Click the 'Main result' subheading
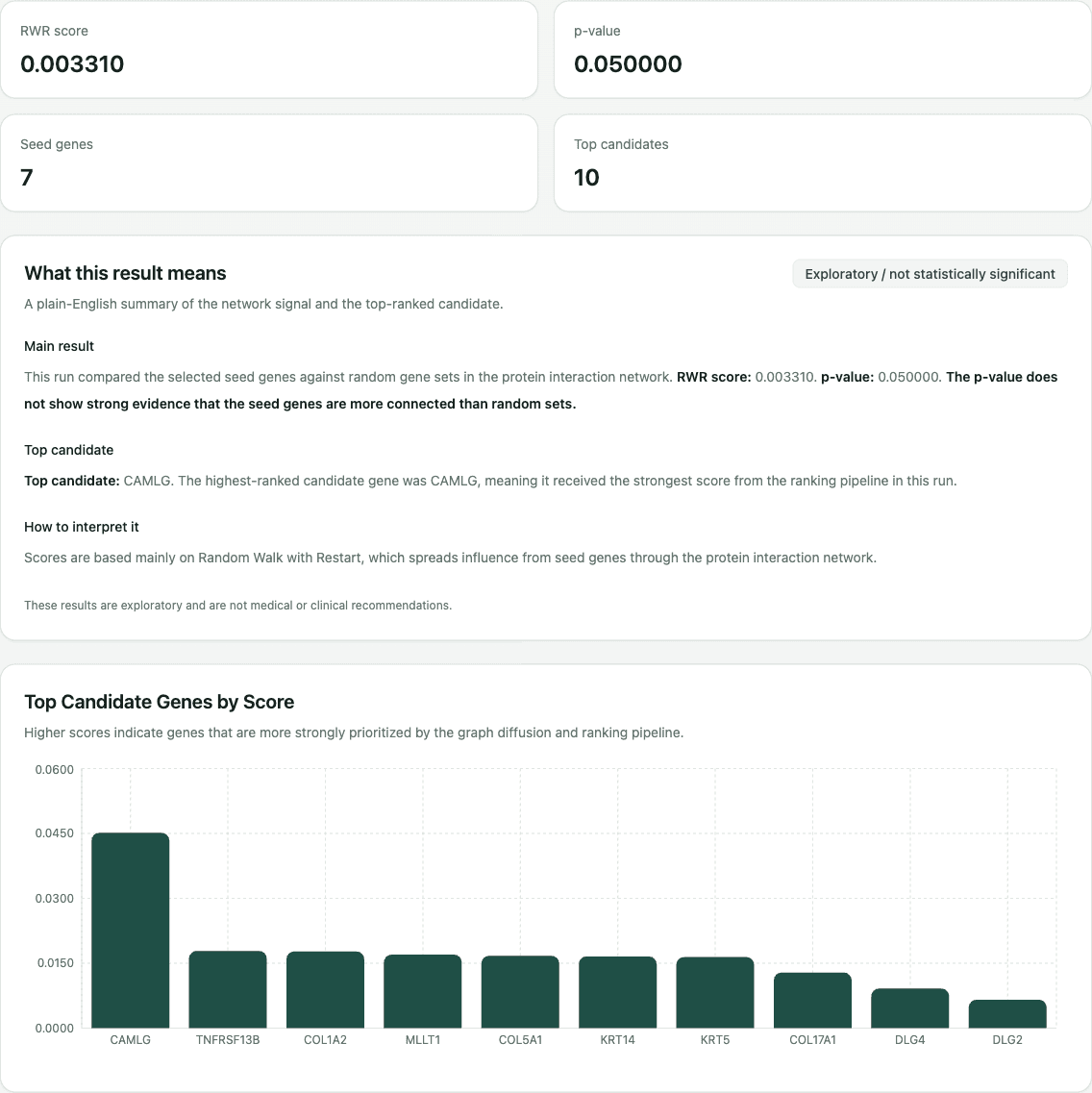This screenshot has height=1093, width=1092. (60, 346)
